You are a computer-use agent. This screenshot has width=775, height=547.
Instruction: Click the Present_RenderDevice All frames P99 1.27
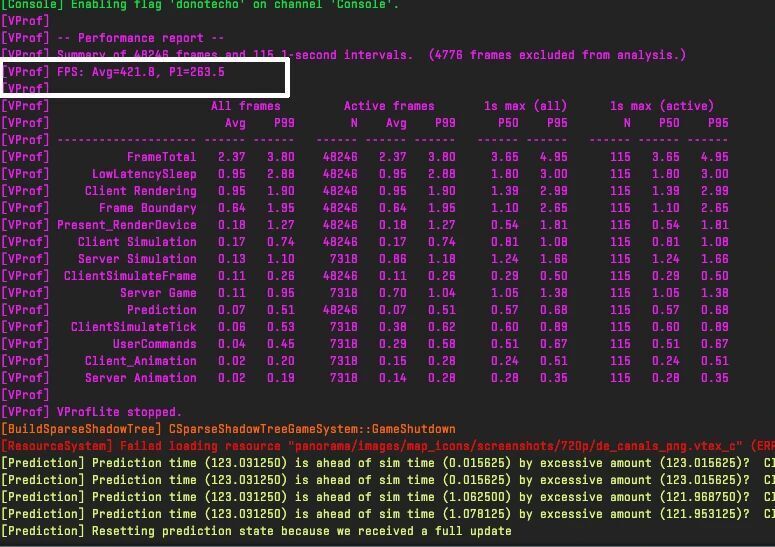(281, 225)
